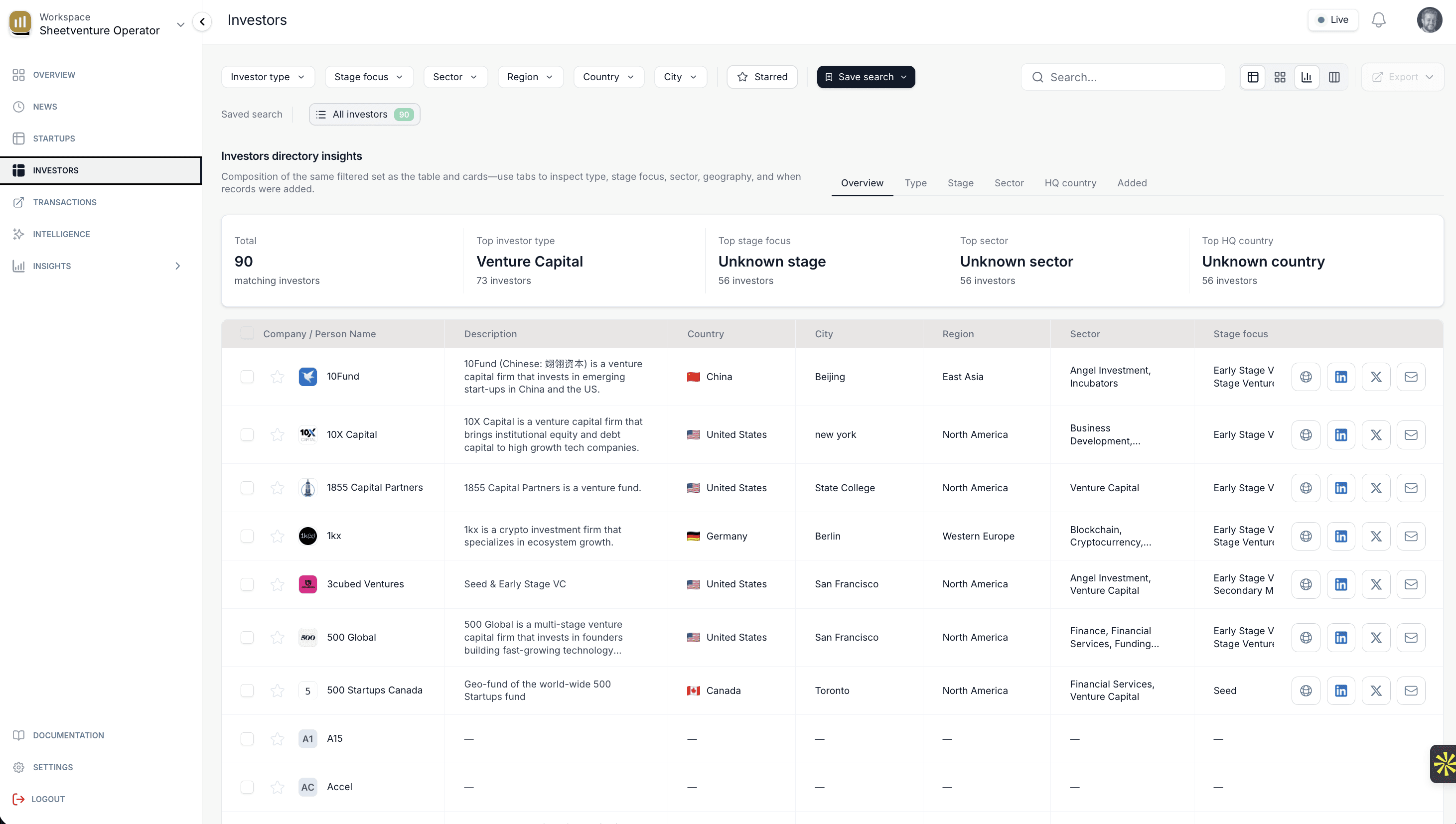This screenshot has height=824, width=1456.
Task: Filter by Starred investors
Action: (x=762, y=77)
